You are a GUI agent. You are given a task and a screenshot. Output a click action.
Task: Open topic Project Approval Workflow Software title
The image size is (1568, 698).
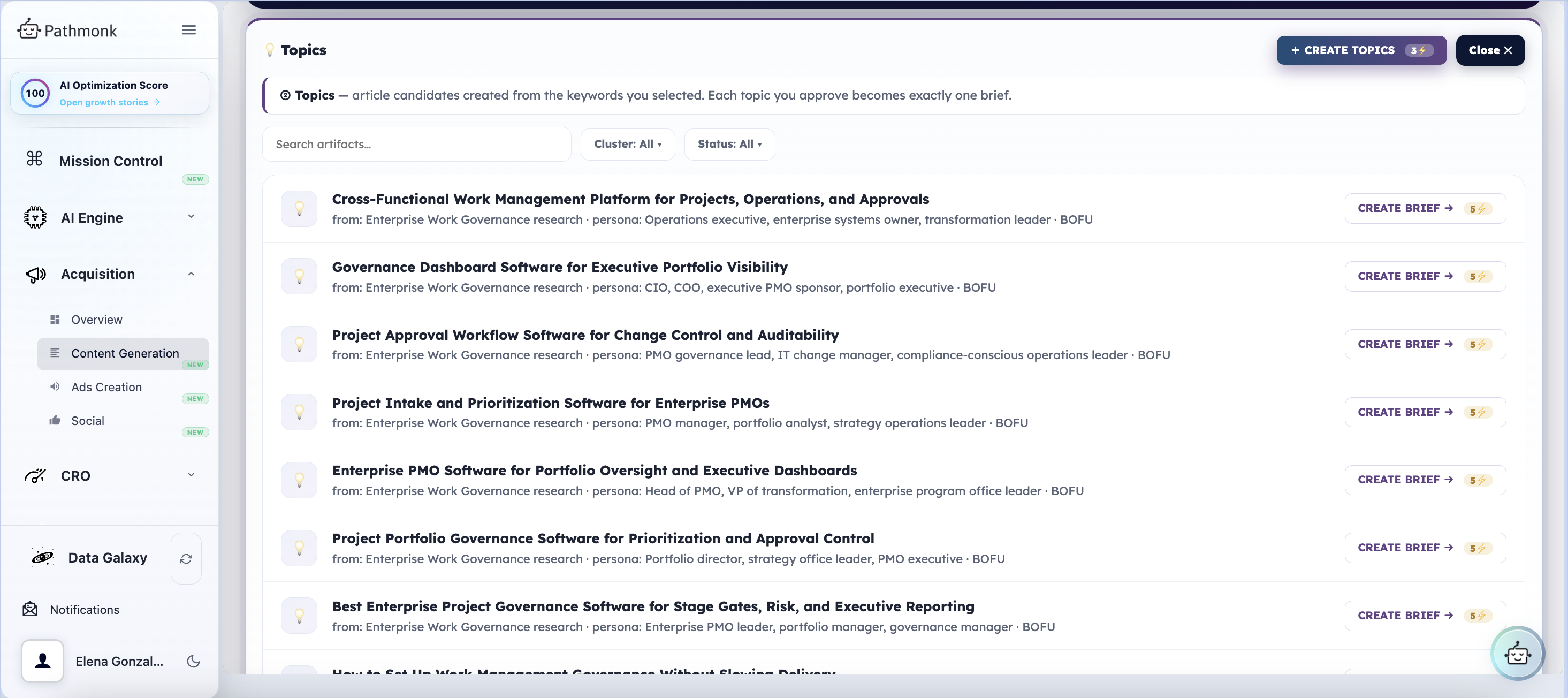click(x=585, y=335)
